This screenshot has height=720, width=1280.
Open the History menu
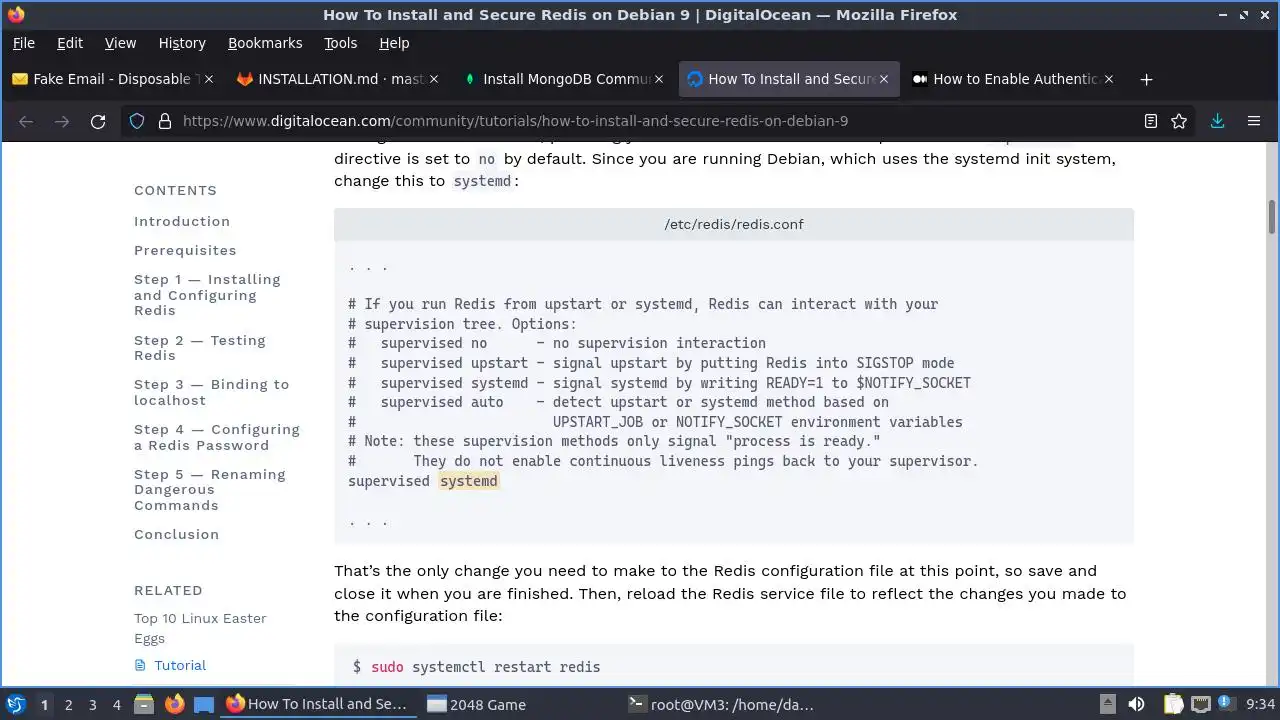[182, 43]
